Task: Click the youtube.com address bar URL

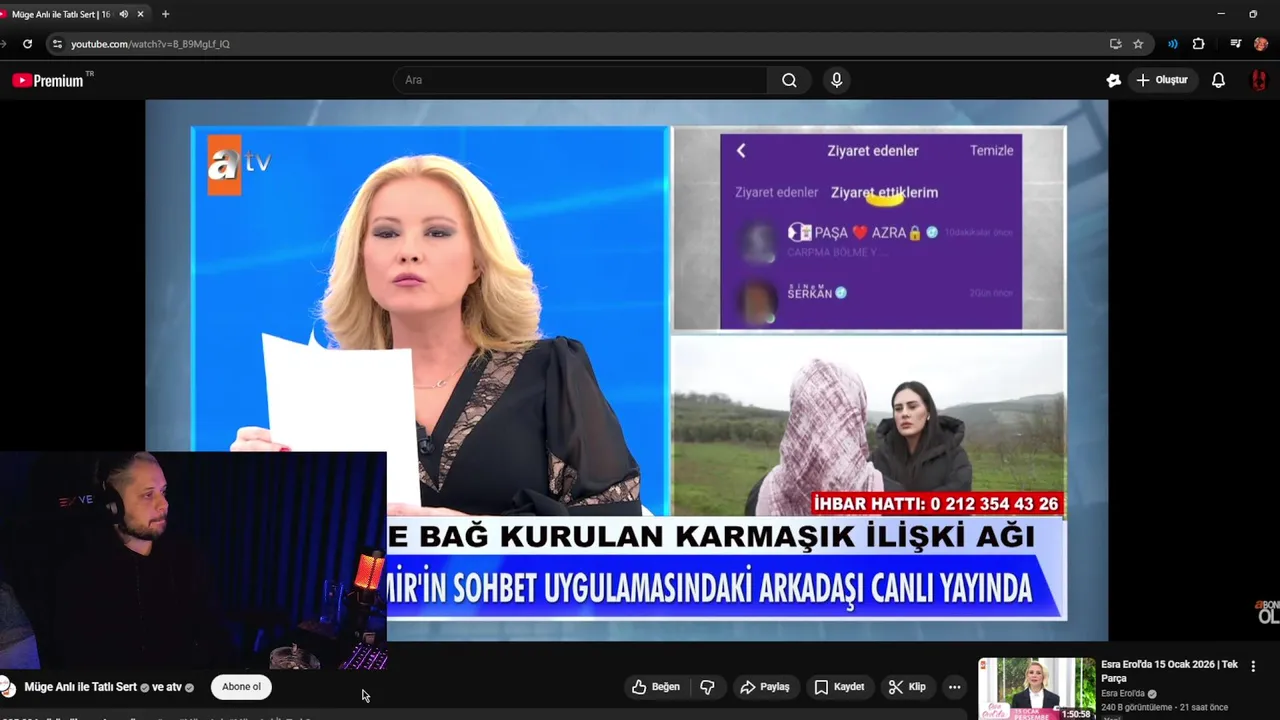Action: [150, 44]
